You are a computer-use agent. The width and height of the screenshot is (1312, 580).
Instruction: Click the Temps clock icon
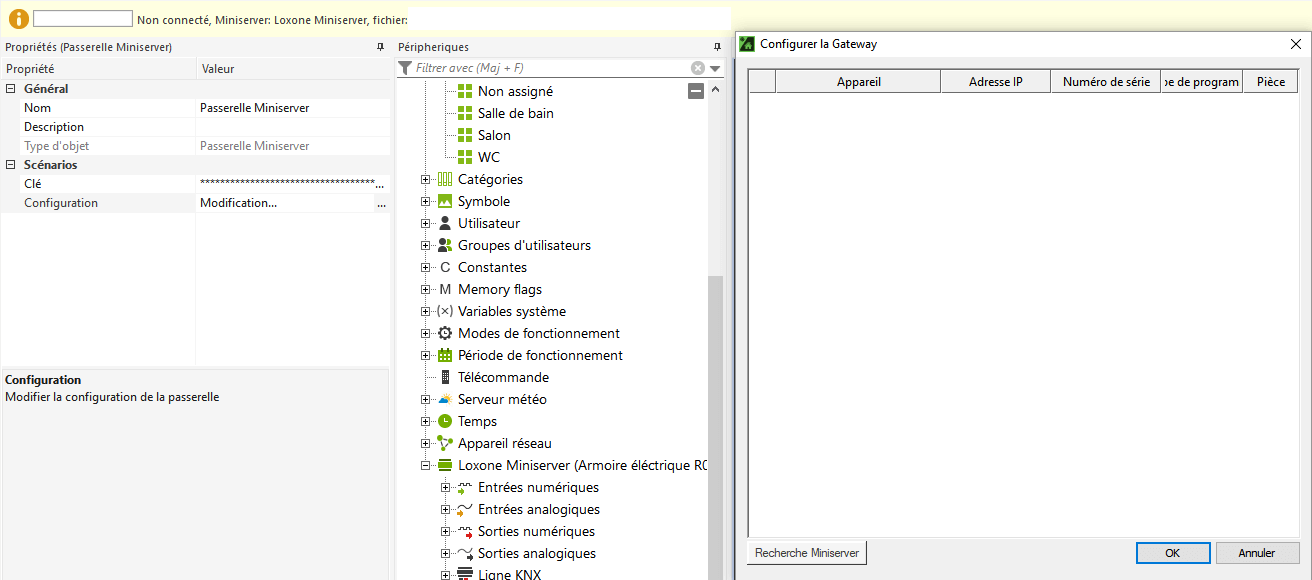click(x=445, y=421)
